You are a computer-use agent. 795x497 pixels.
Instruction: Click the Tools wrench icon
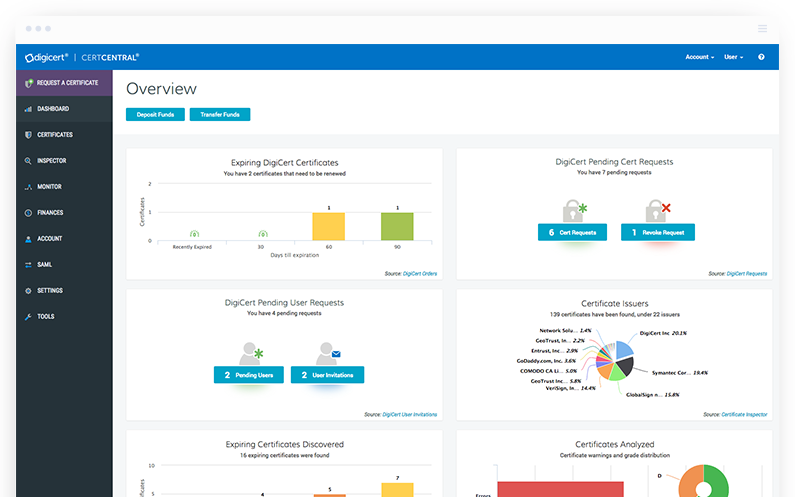pyautogui.click(x=28, y=317)
